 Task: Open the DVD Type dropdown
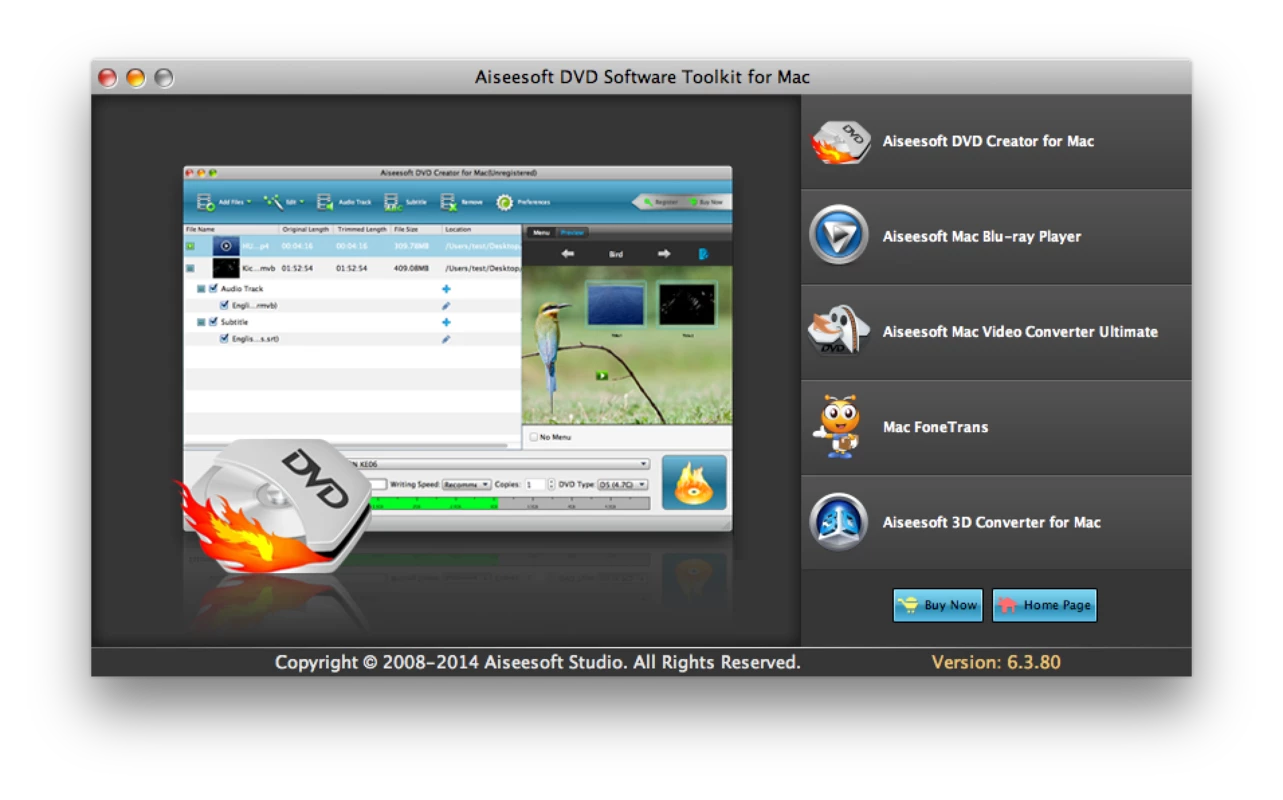click(623, 484)
